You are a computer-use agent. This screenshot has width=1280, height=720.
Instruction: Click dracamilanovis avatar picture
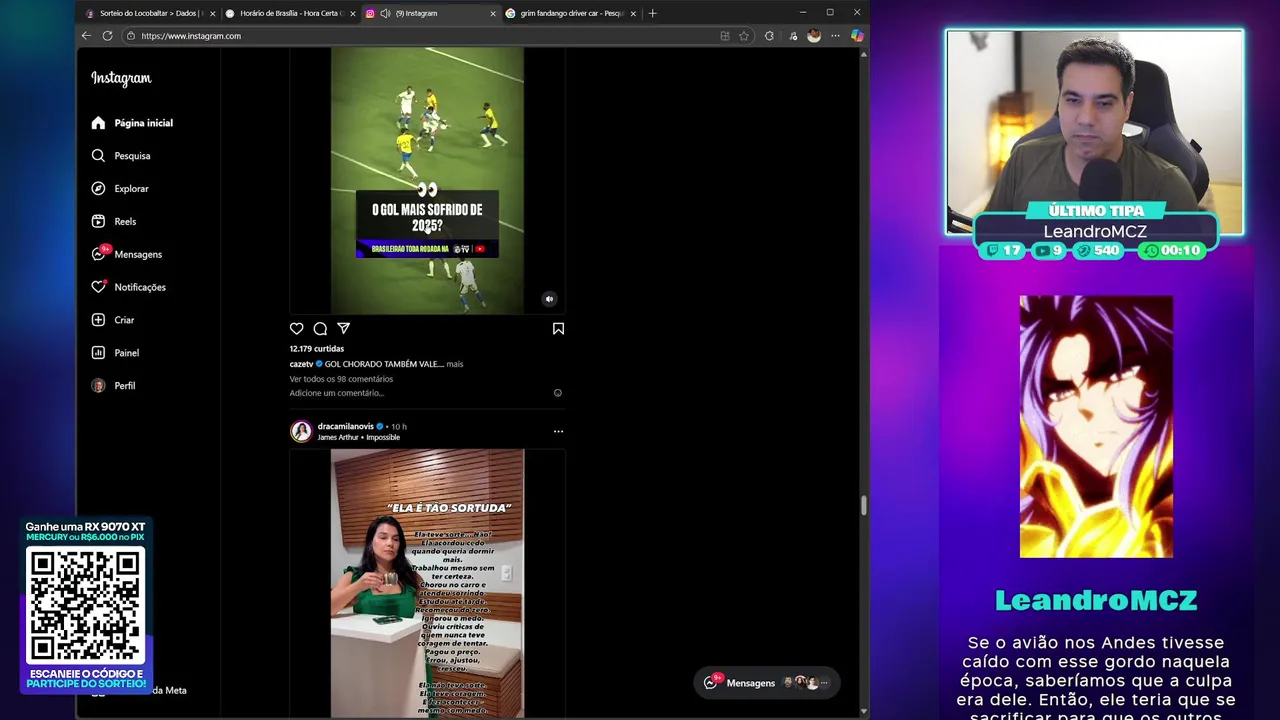tap(301, 431)
